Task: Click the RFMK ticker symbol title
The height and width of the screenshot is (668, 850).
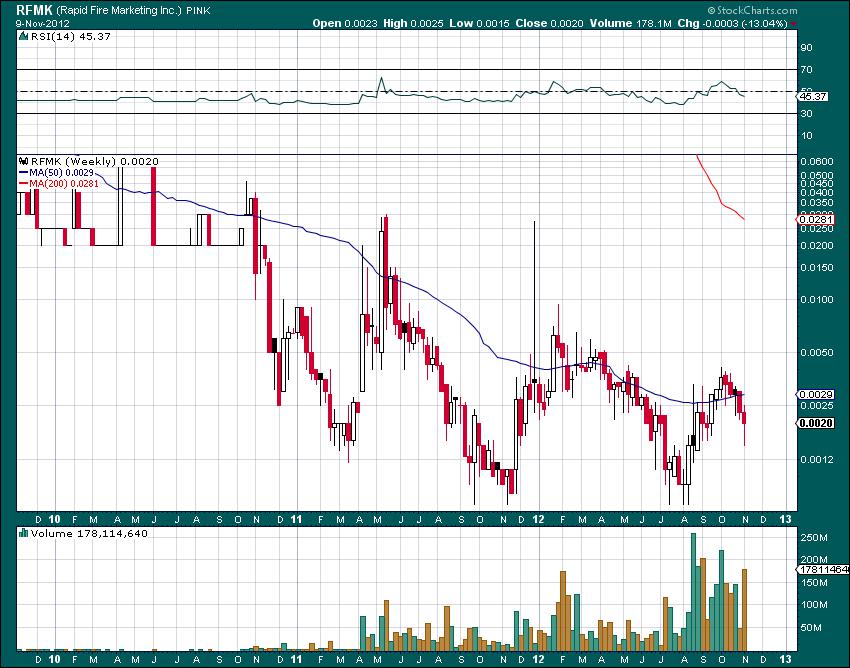Action: 34,10
